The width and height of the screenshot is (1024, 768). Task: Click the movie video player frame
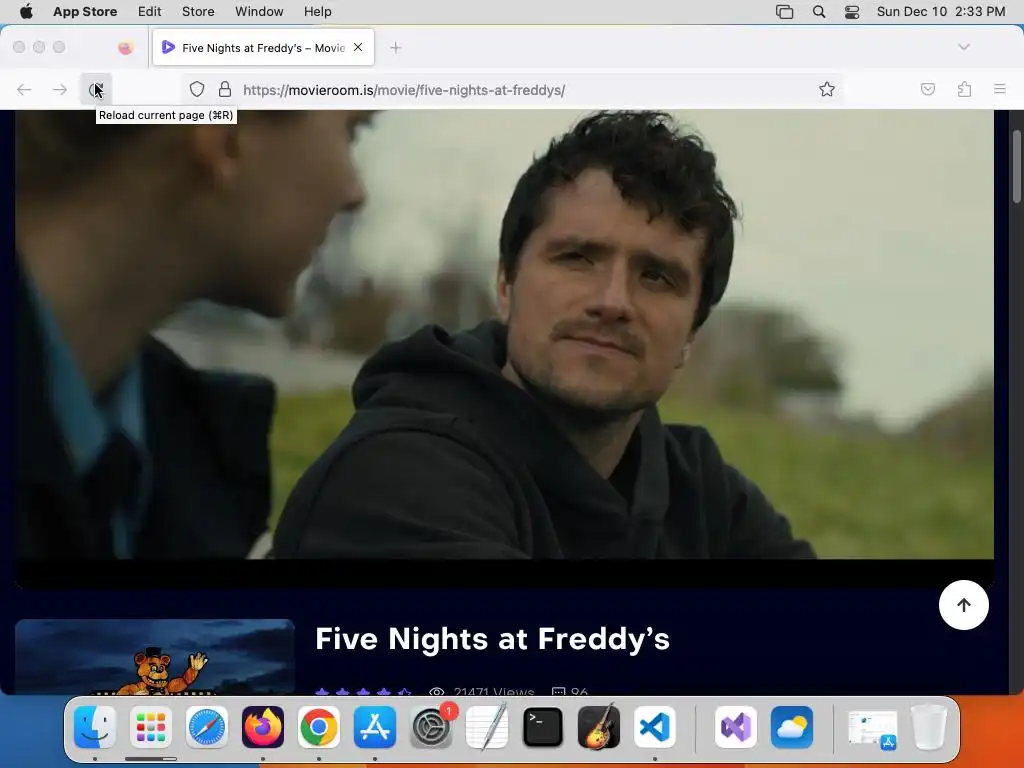coord(504,349)
